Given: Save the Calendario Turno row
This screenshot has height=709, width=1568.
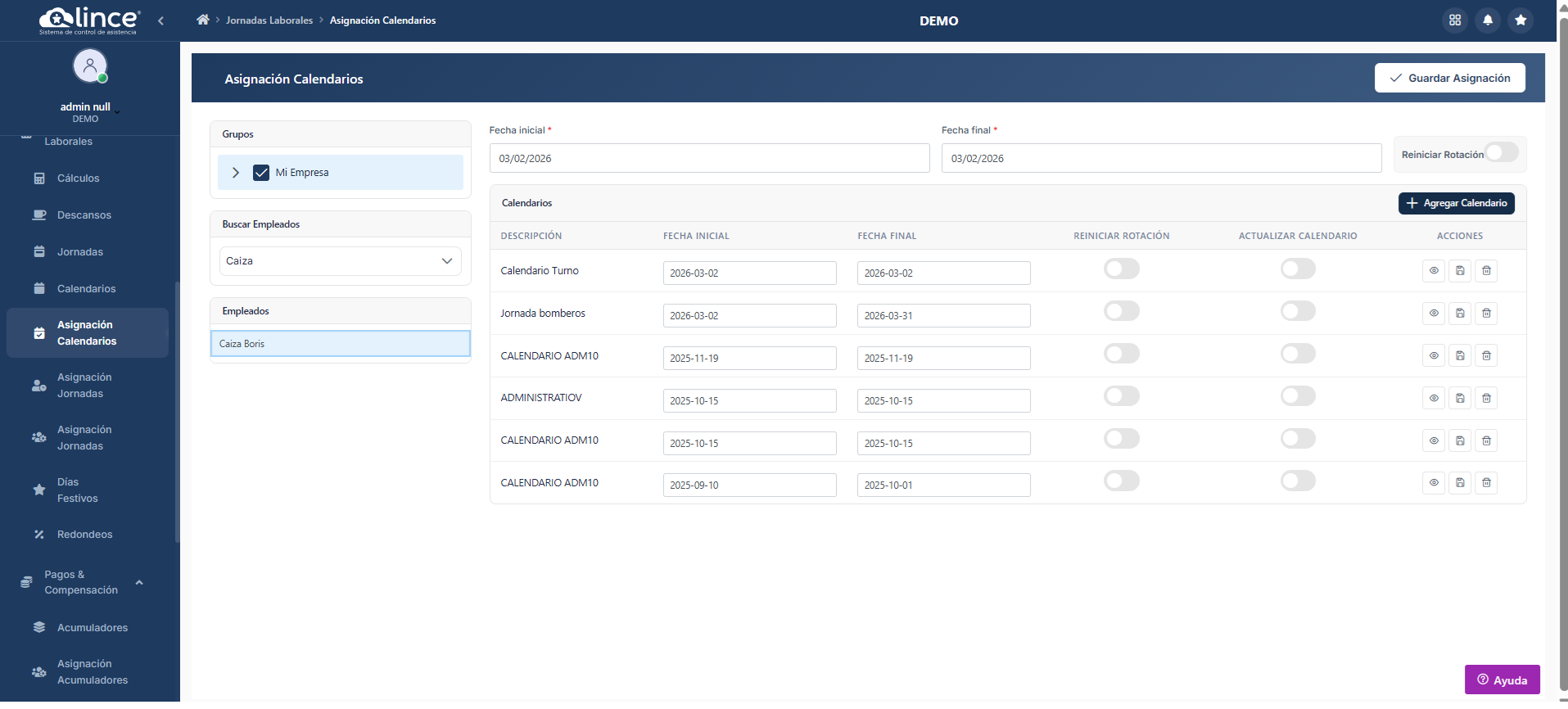Looking at the screenshot, I should tap(1460, 271).
